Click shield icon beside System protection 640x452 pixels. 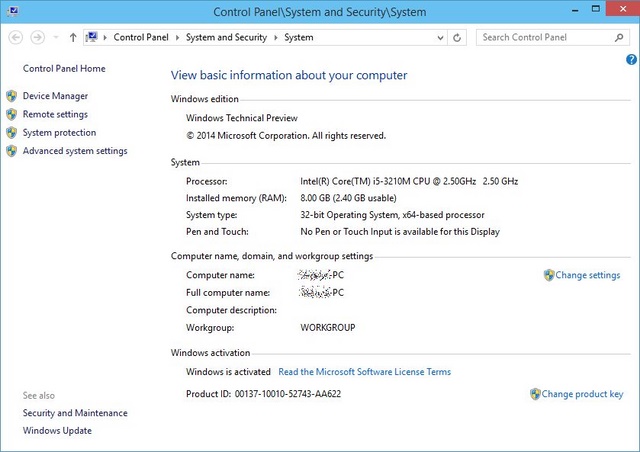[11, 133]
